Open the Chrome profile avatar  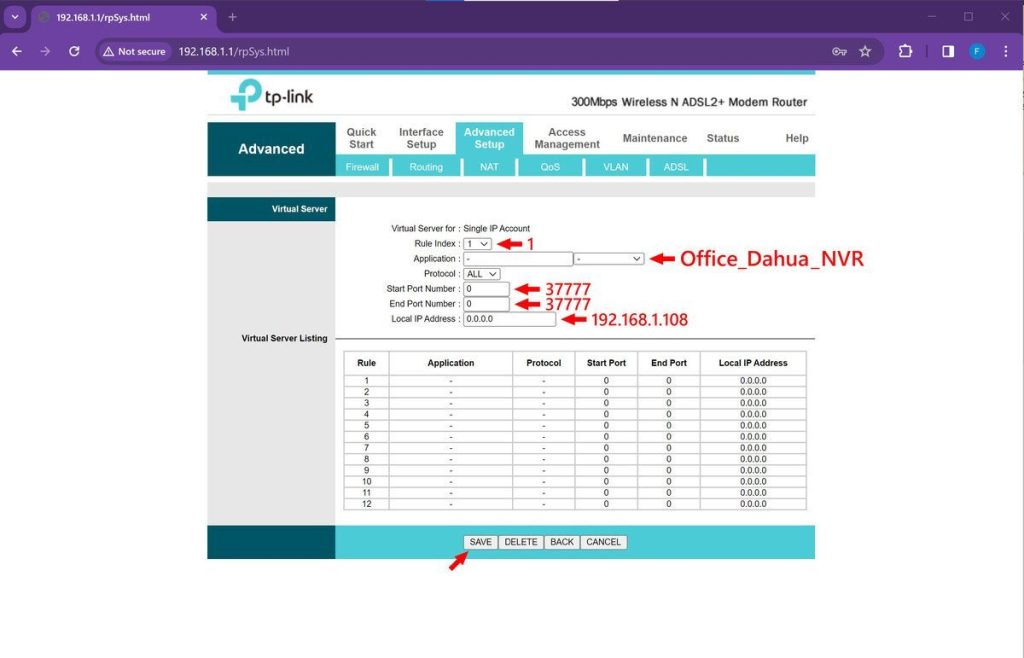tap(977, 51)
